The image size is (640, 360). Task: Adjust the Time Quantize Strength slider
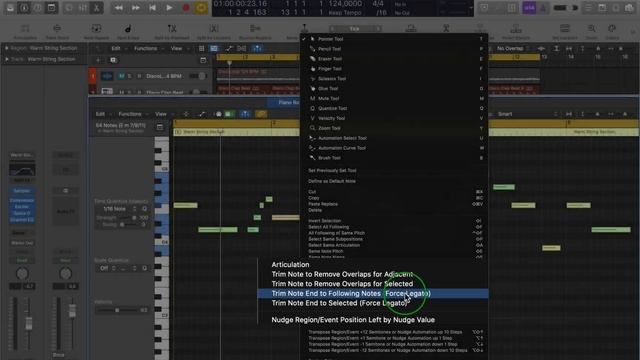(128, 218)
